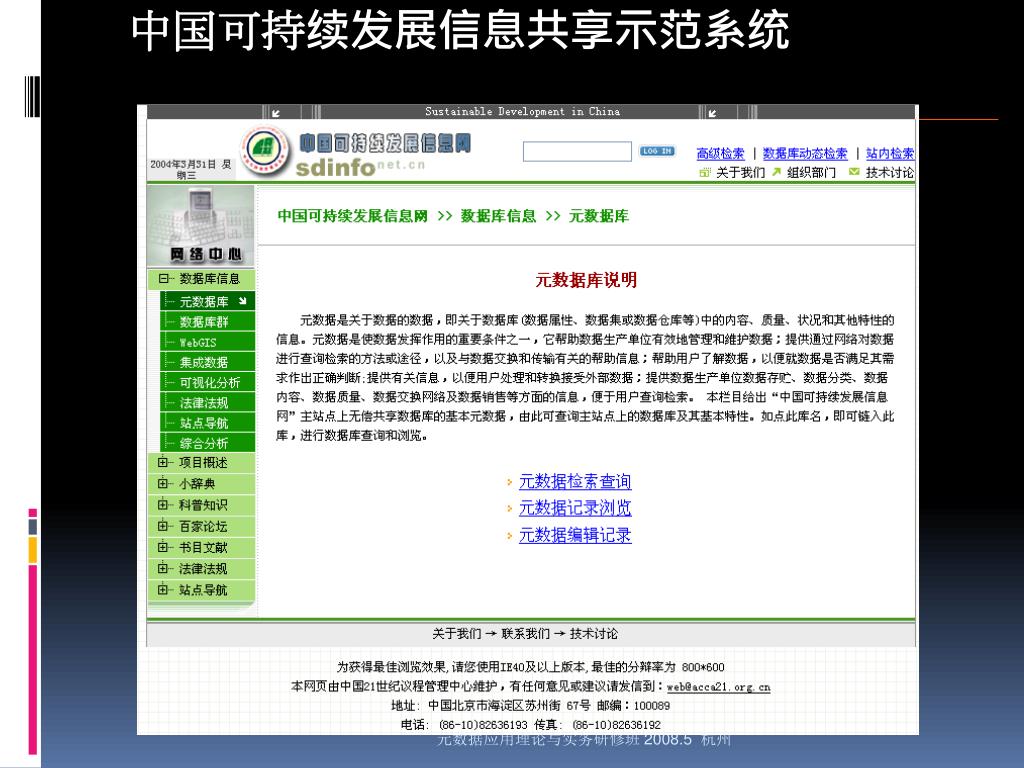Viewport: 1024px width, 768px height.
Task: Click 中国可持续发展信息网 in the breadcrumb
Action: point(353,216)
